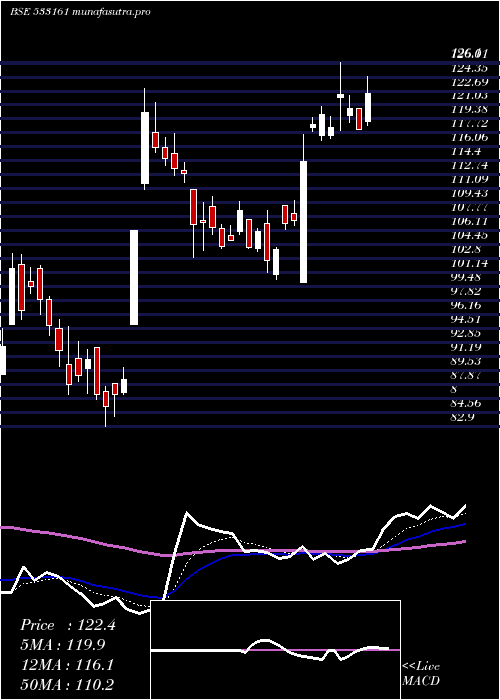Click the 84.56 price axis label
500x700 pixels.
(x=466, y=403)
